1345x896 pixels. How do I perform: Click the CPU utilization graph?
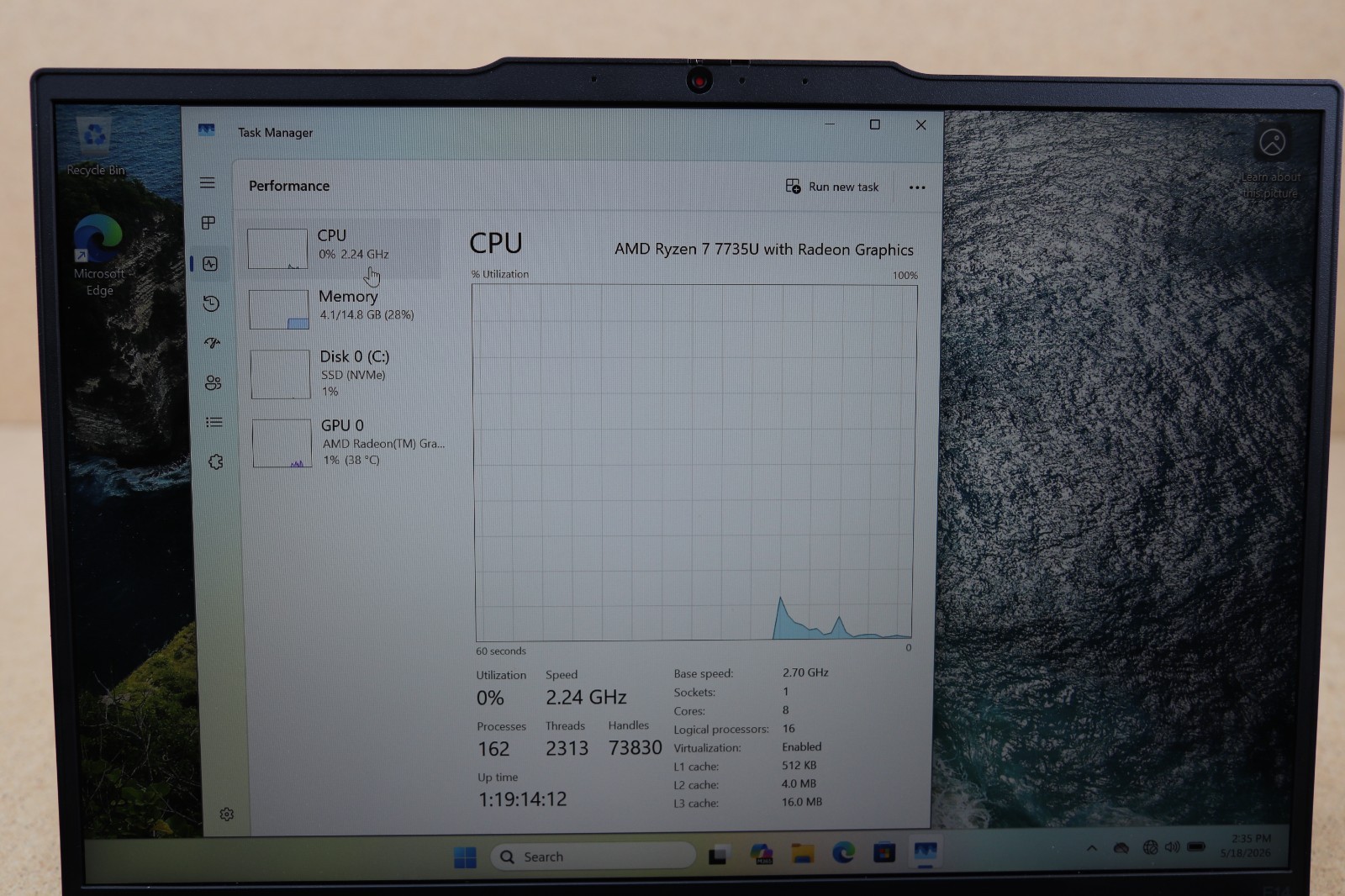(694, 462)
